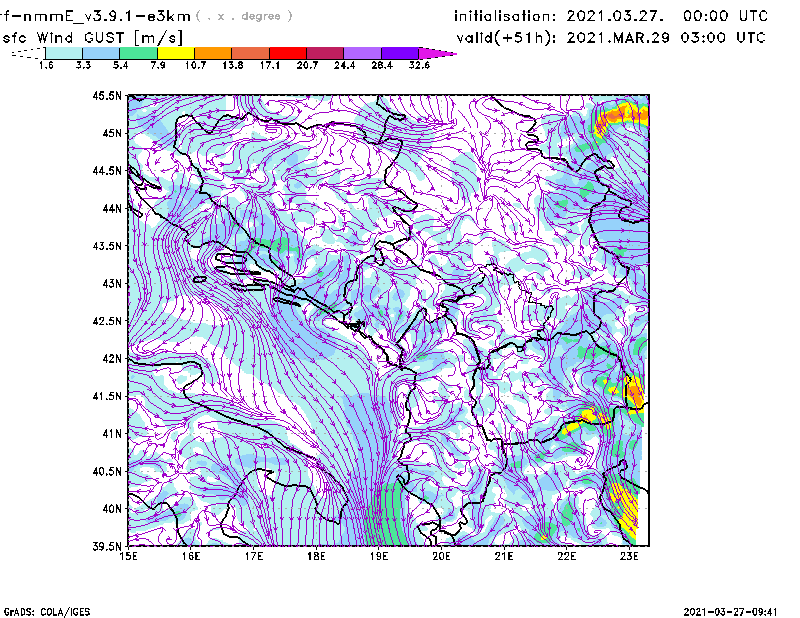The image size is (800, 618).
Task: Click the dashed white start of legend
Action: (x=28, y=53)
